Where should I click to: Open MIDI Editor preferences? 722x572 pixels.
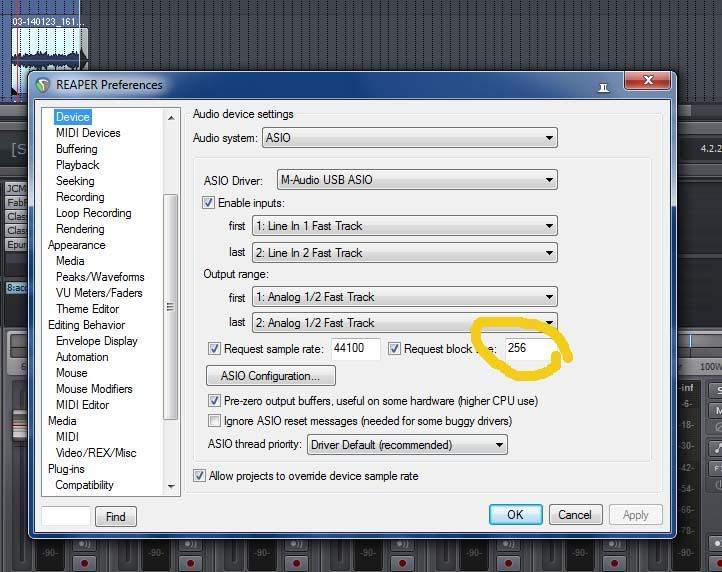point(82,405)
